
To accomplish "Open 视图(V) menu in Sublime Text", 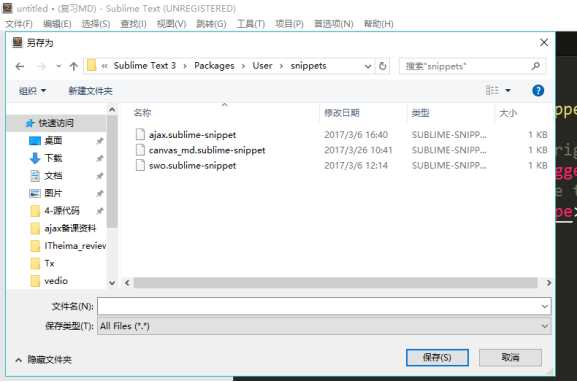I will tap(171, 24).
